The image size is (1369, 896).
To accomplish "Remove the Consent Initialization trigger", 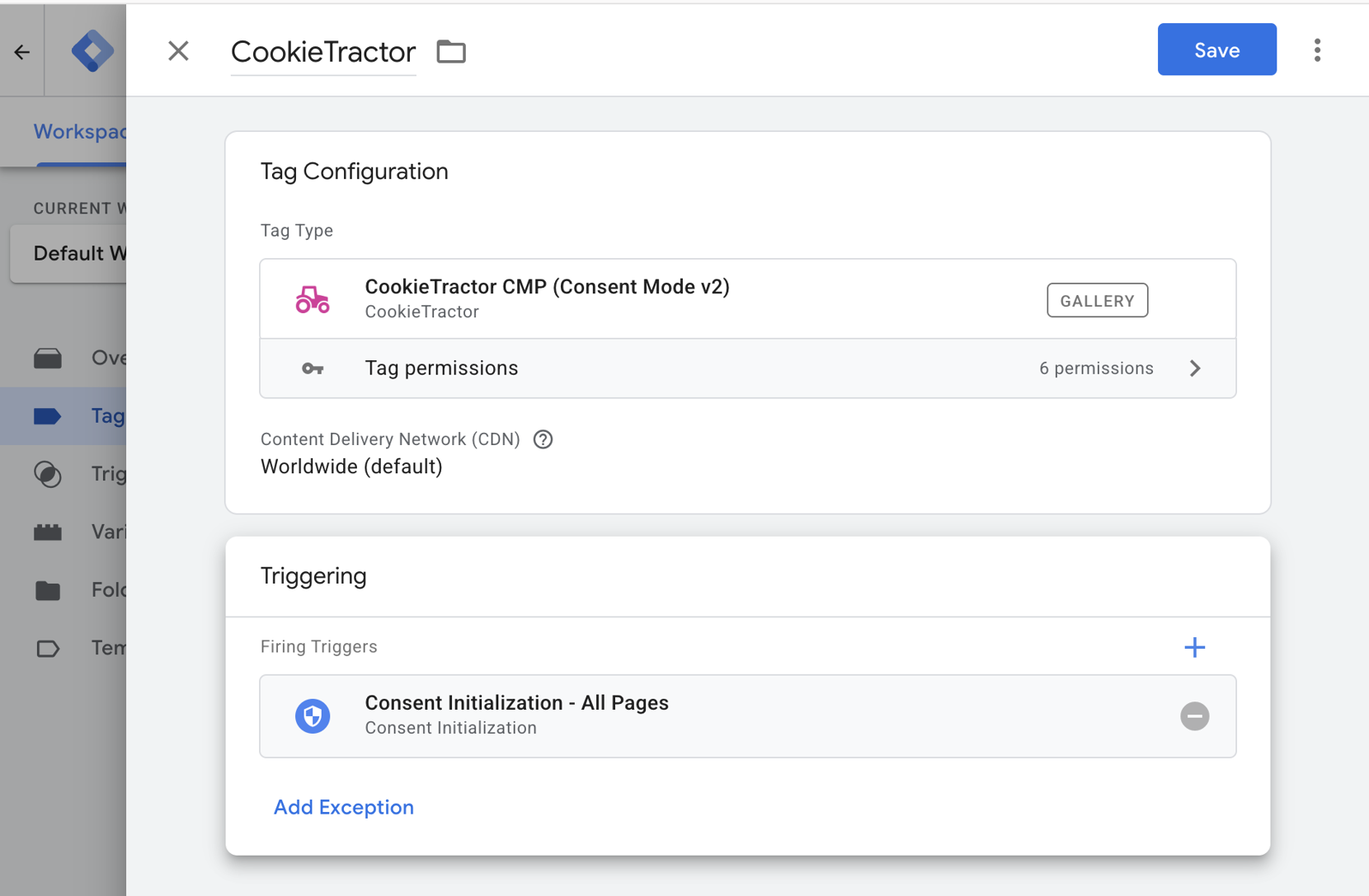I will (1194, 715).
